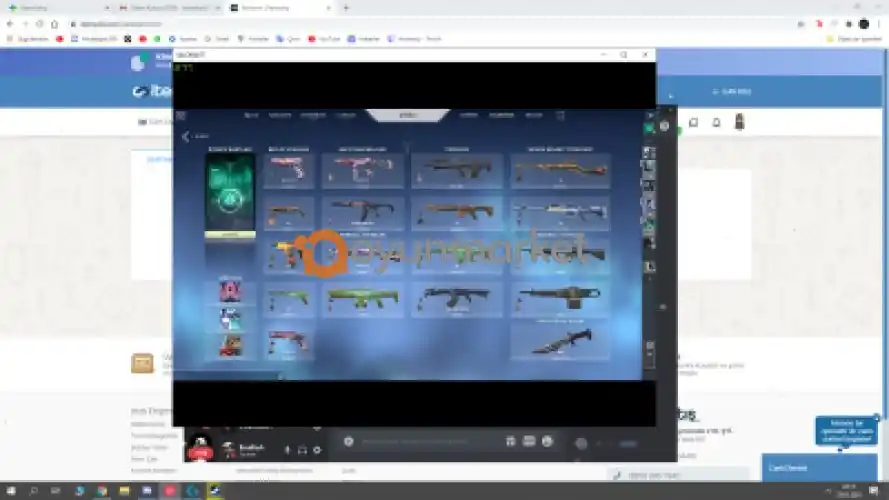Open Discord user settings gear
Viewport: 889px width, 500px height.
click(317, 450)
